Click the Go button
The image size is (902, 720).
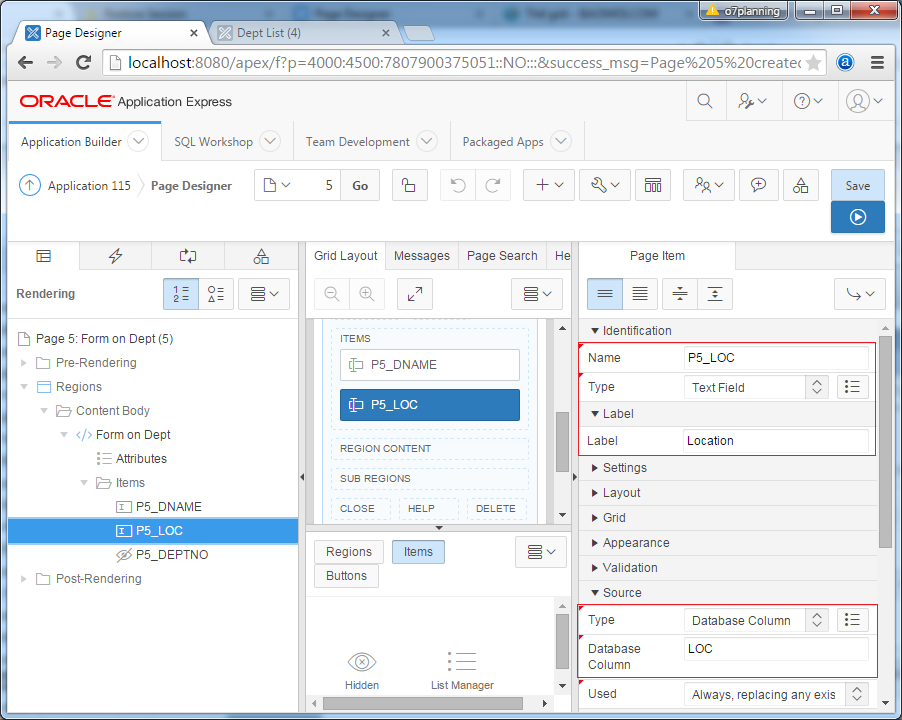360,185
